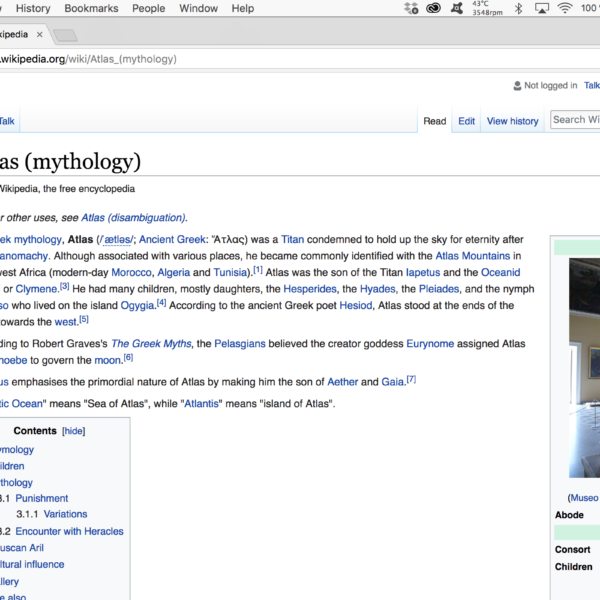Open the Tunisia link
The image size is (600, 600).
point(230,272)
